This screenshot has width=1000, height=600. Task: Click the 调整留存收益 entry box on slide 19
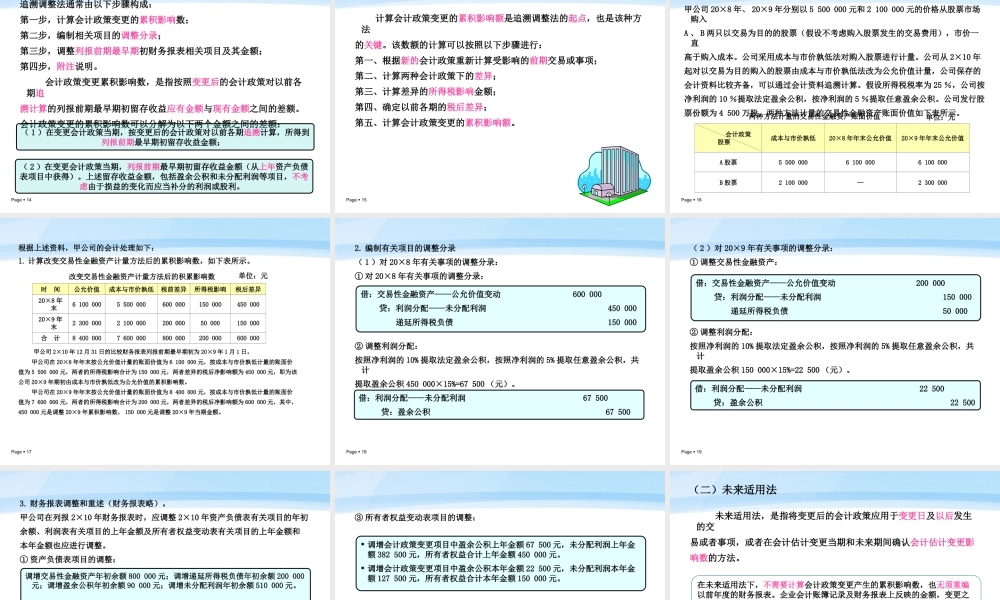coord(833,395)
